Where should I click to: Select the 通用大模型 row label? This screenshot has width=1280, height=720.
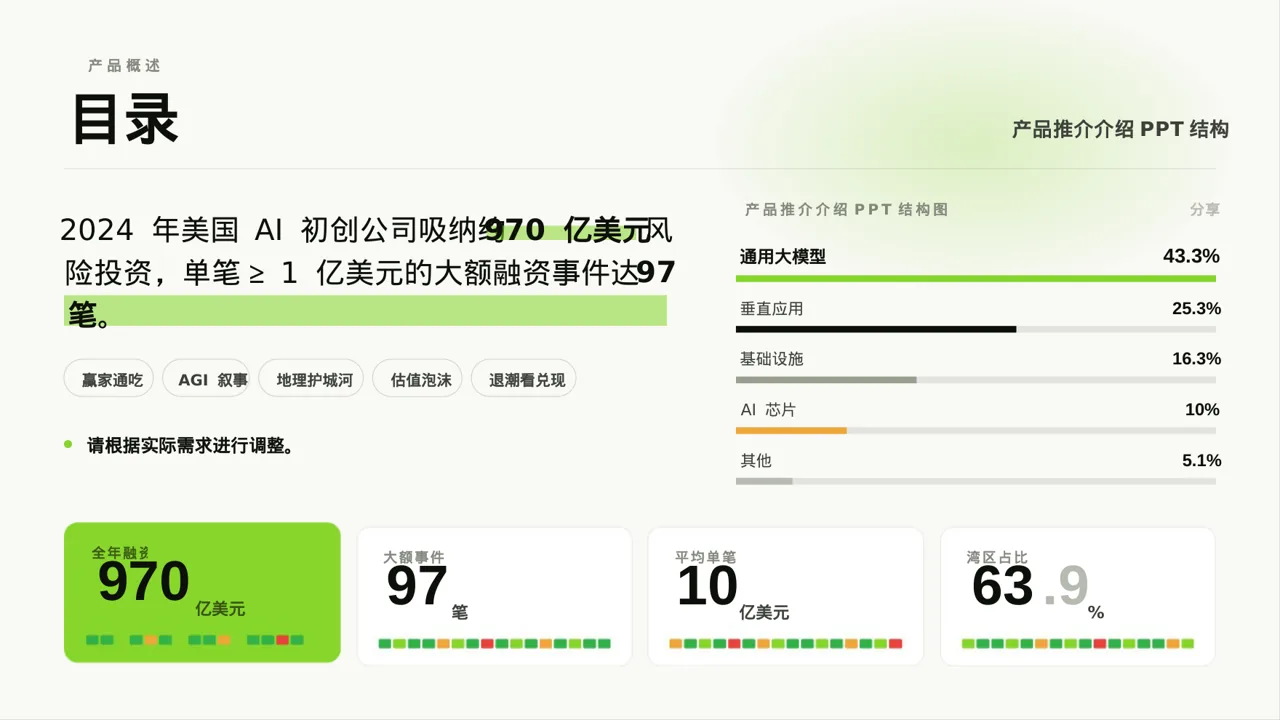click(x=783, y=257)
